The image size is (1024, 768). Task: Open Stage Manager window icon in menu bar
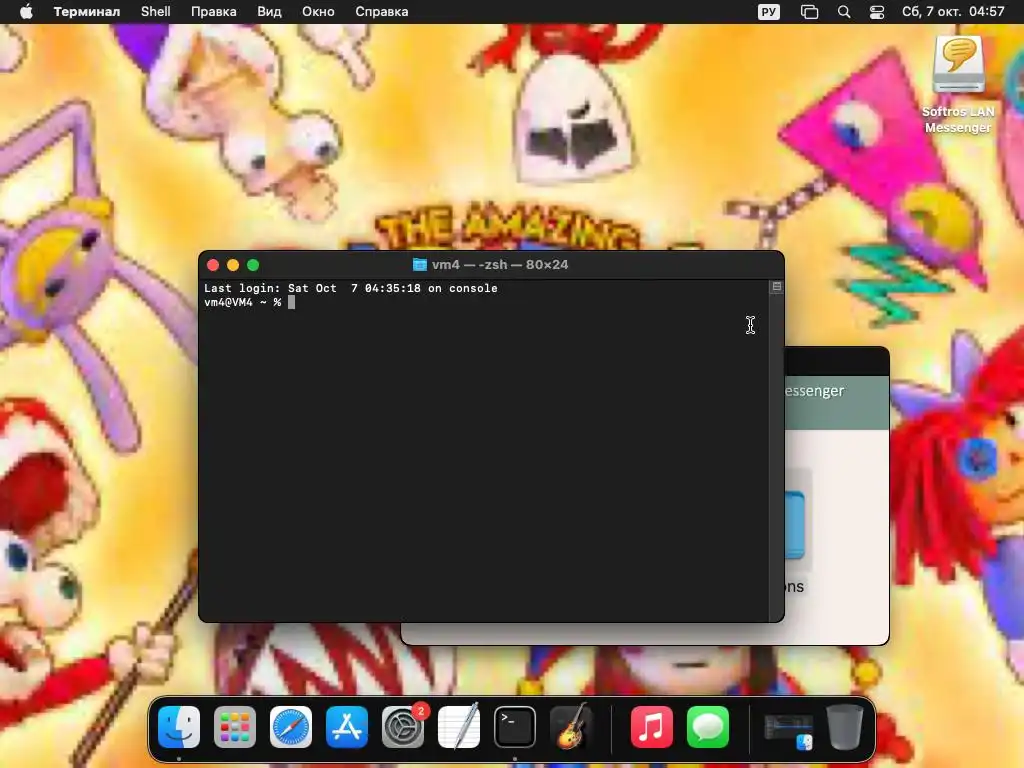point(809,12)
